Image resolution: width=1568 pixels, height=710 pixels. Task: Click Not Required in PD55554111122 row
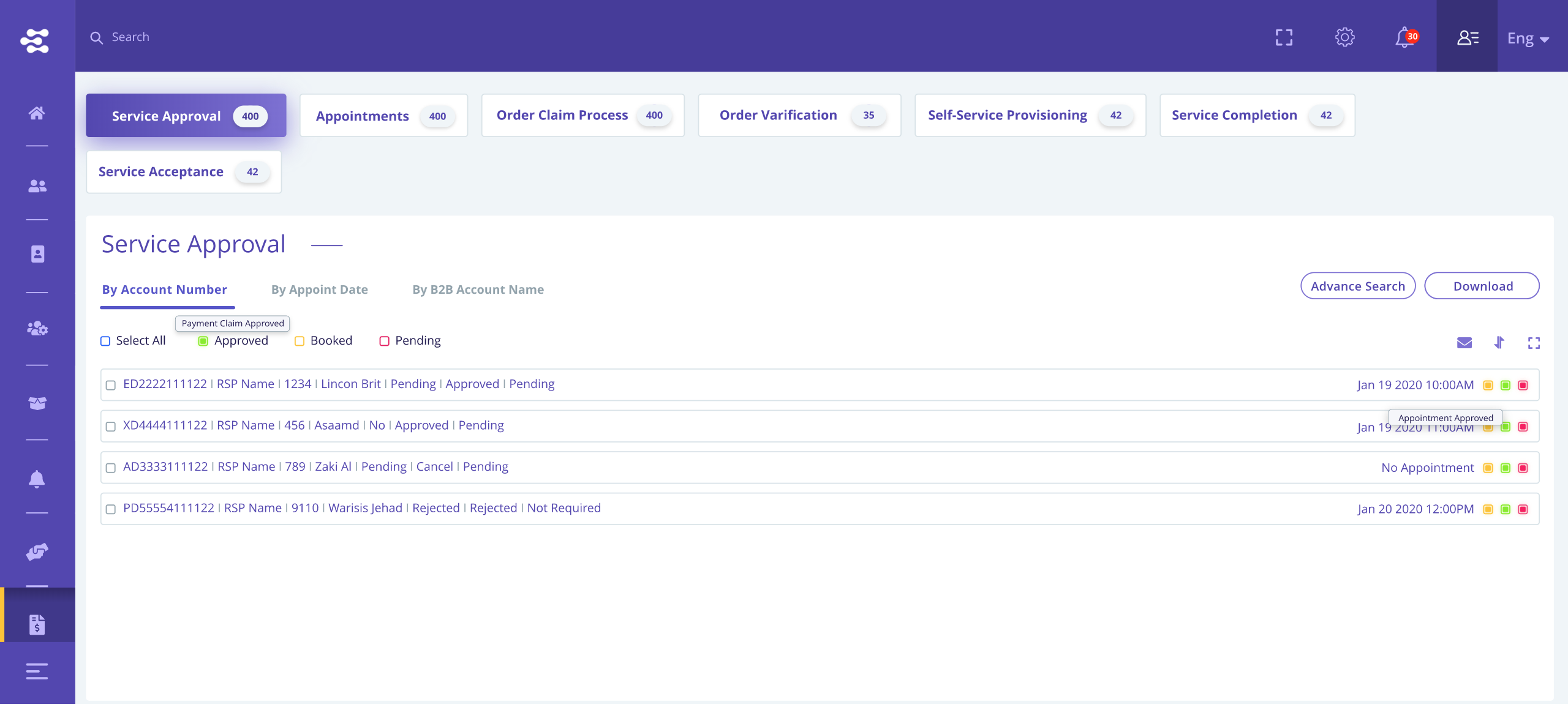pos(564,509)
